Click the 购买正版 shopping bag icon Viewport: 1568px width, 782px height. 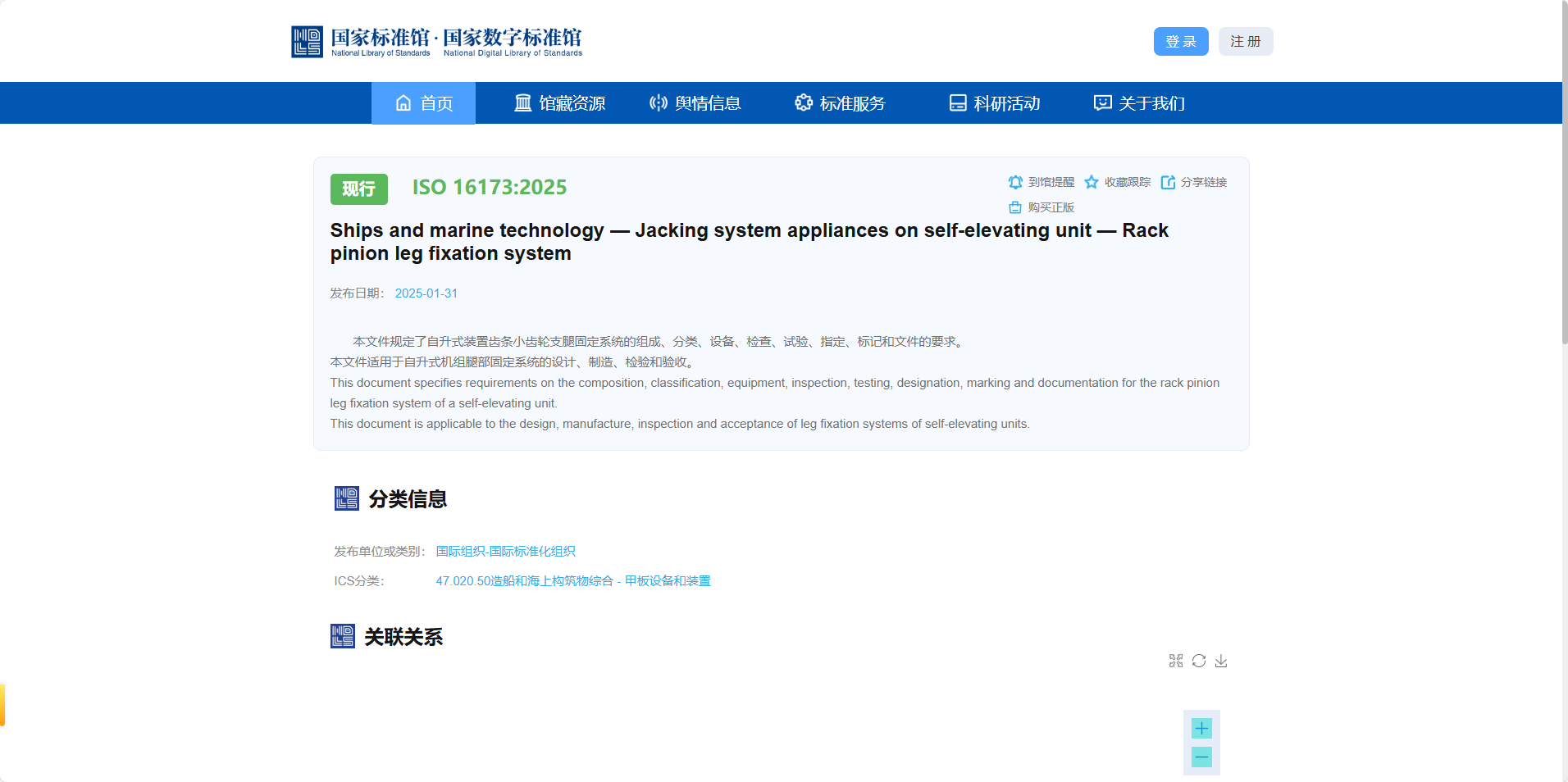(1015, 207)
